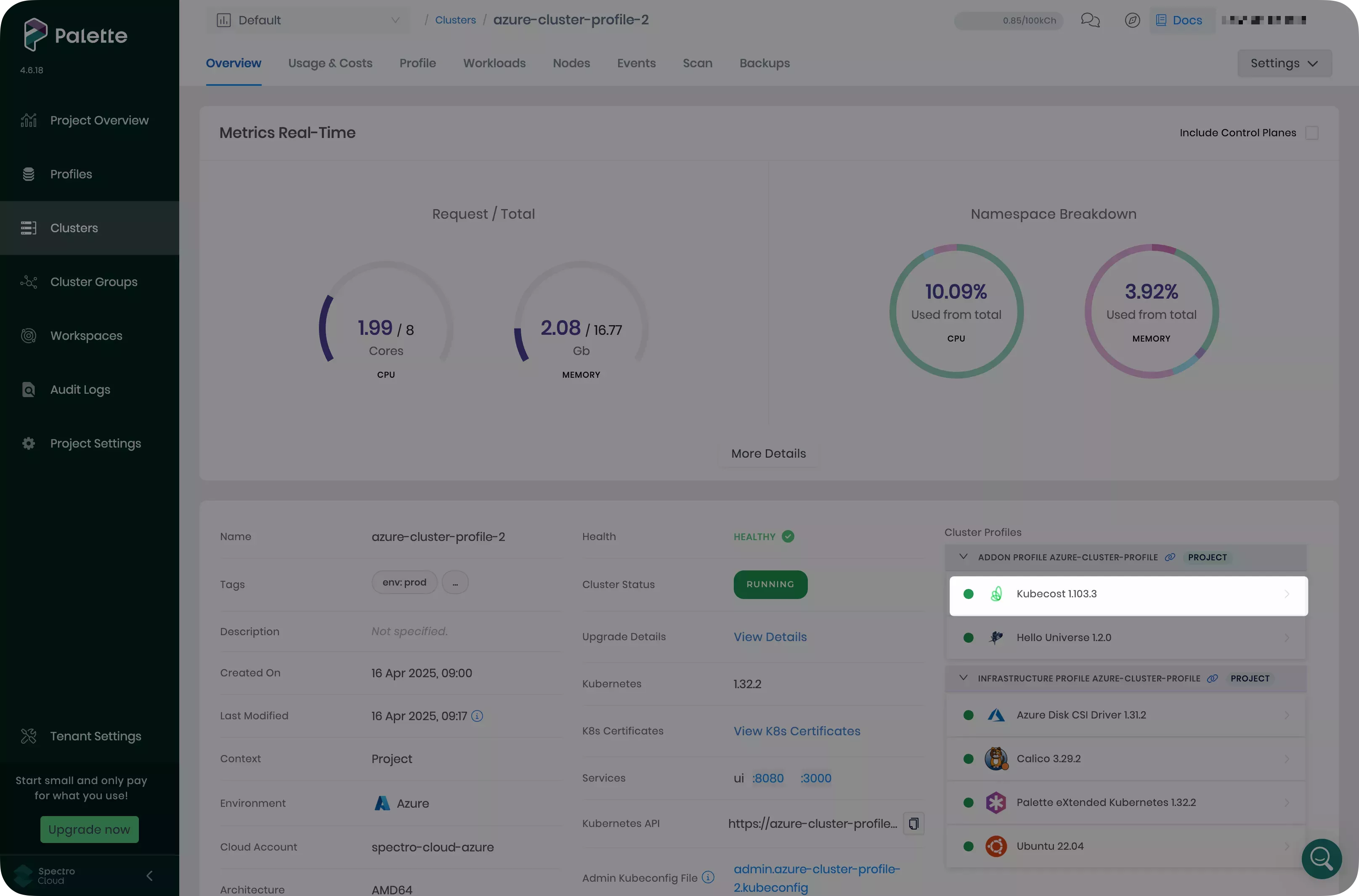Copy the Kubernetes API endpoint
Image resolution: width=1359 pixels, height=896 pixels.
(x=913, y=823)
